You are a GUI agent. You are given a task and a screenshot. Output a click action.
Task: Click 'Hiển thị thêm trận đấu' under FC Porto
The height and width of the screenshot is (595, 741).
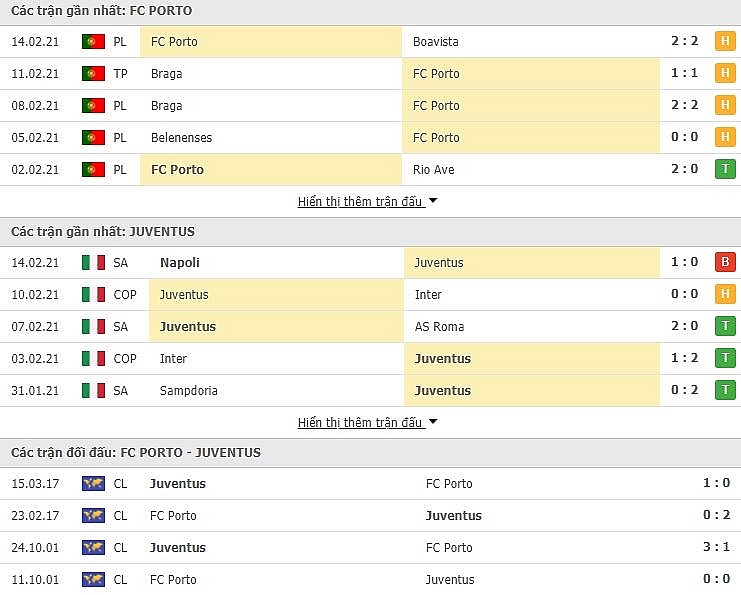[360, 201]
